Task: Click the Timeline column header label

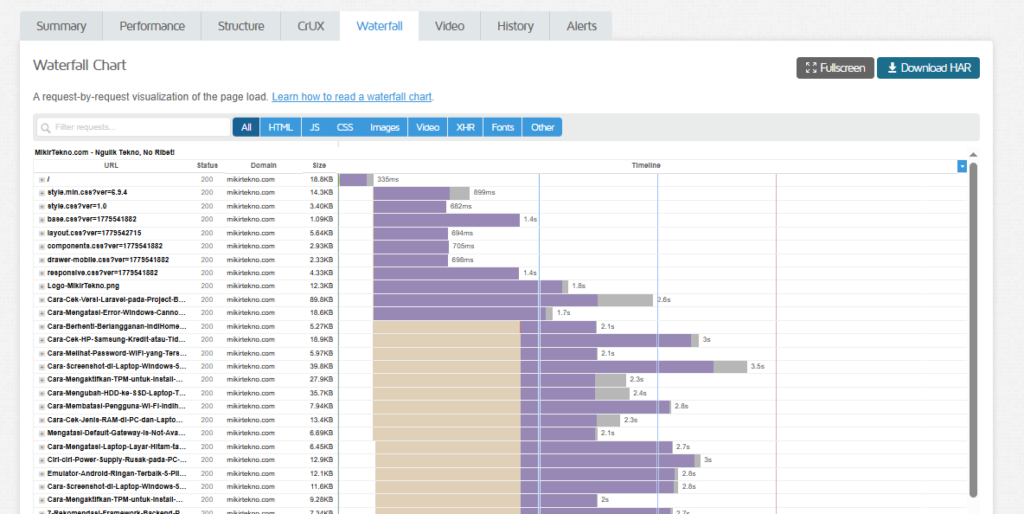Action: (x=646, y=166)
